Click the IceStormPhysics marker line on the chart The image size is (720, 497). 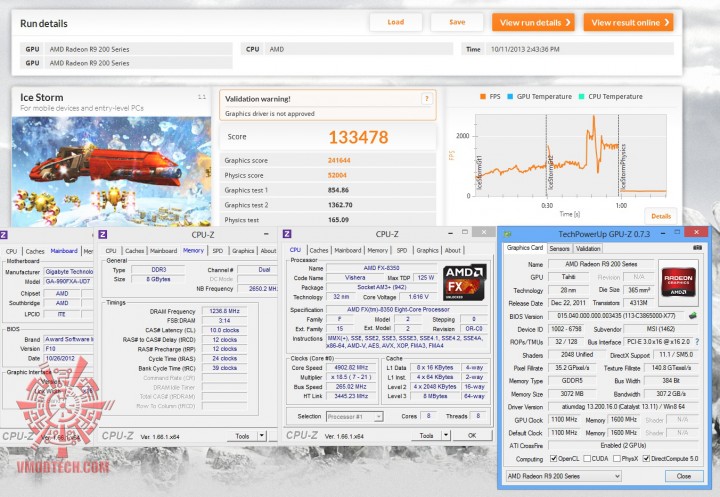click(619, 155)
